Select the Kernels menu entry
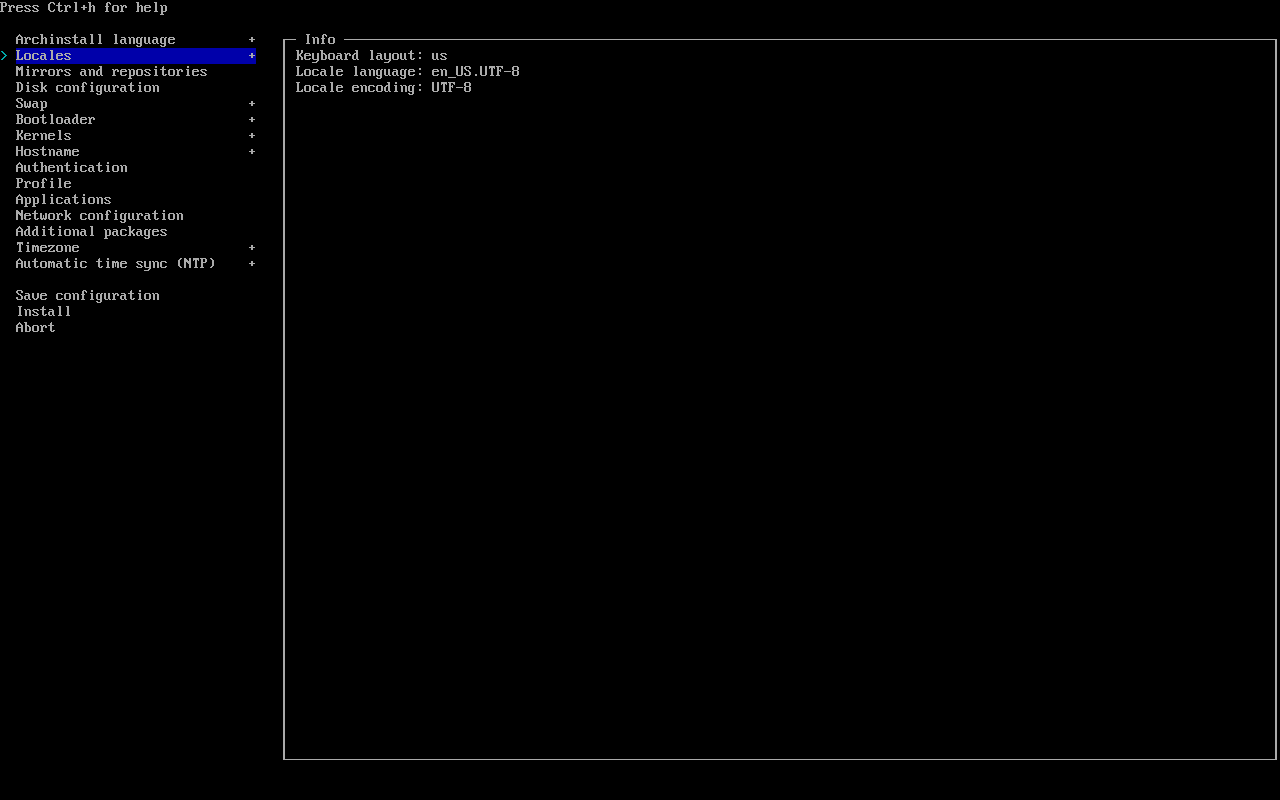The height and width of the screenshot is (800, 1280). (x=43, y=136)
